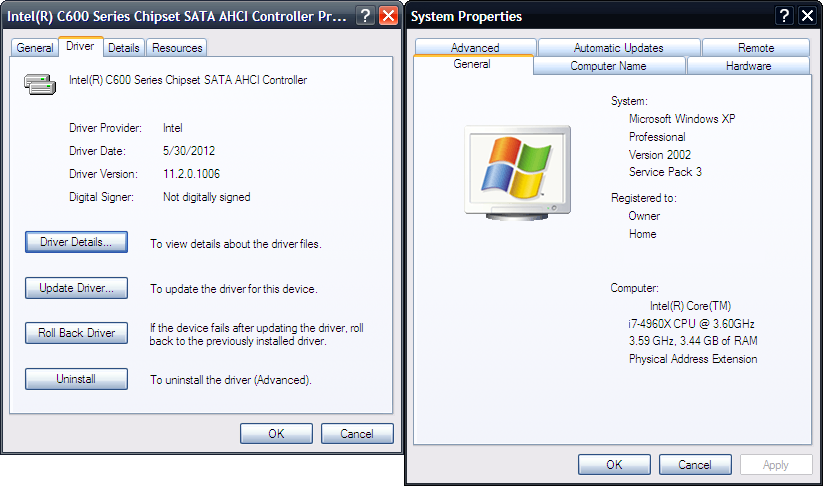Switch to the Remote tab

coord(756,48)
